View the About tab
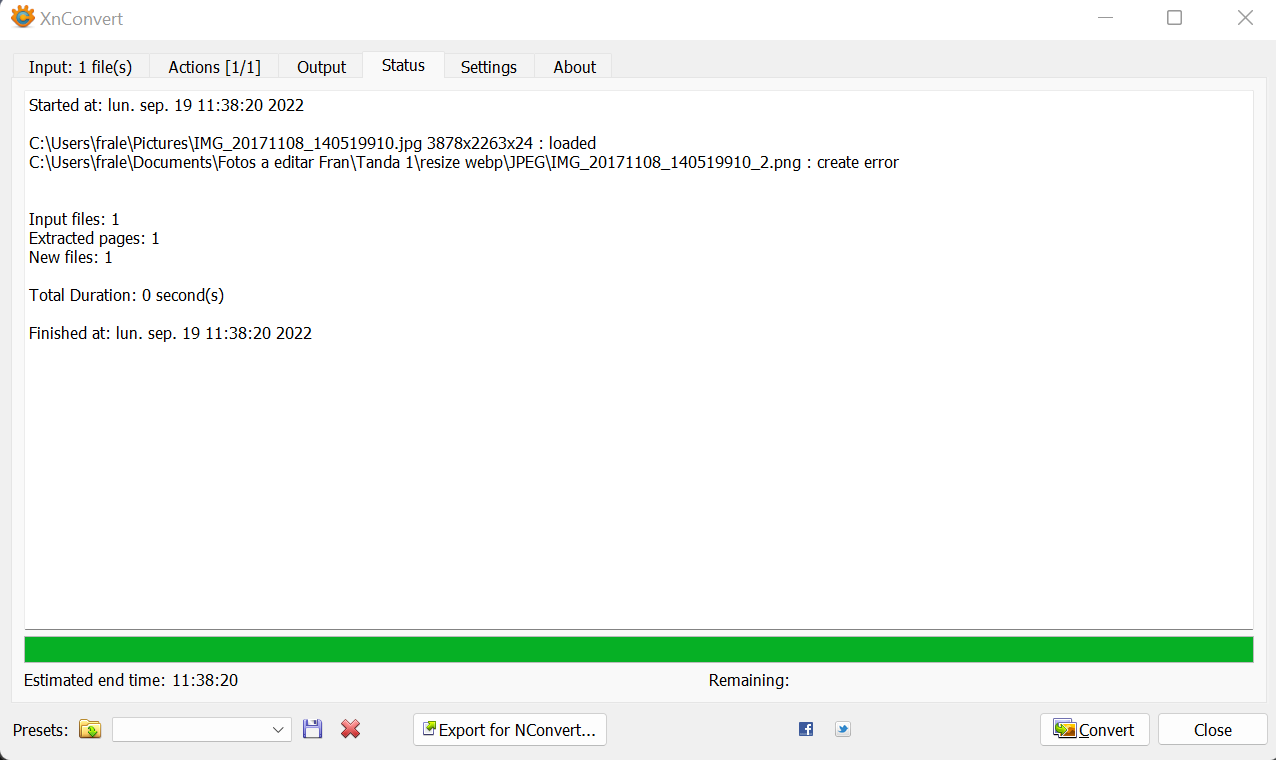The image size is (1276, 760). tap(574, 67)
